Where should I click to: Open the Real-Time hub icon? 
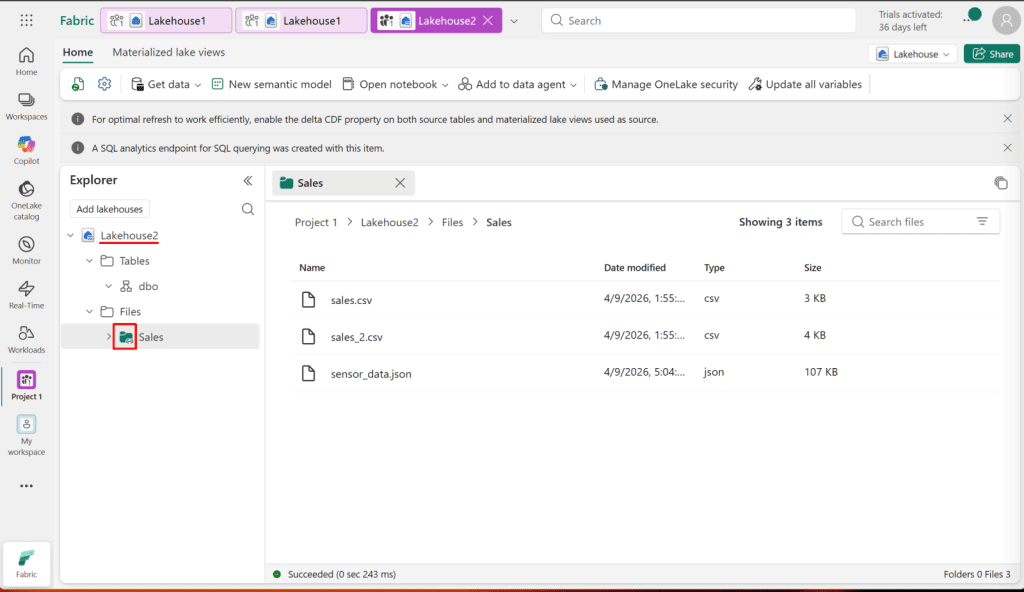(26, 294)
